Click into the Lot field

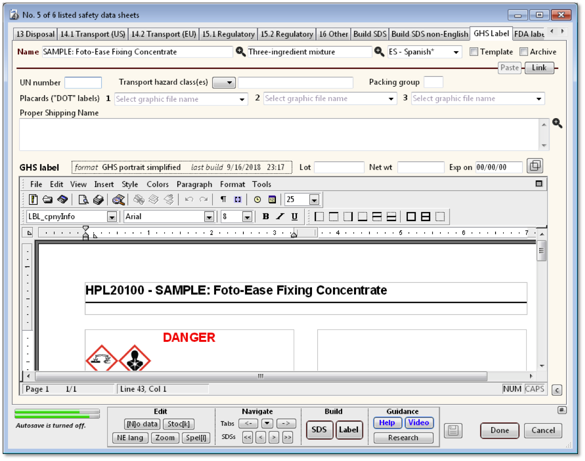339,167
